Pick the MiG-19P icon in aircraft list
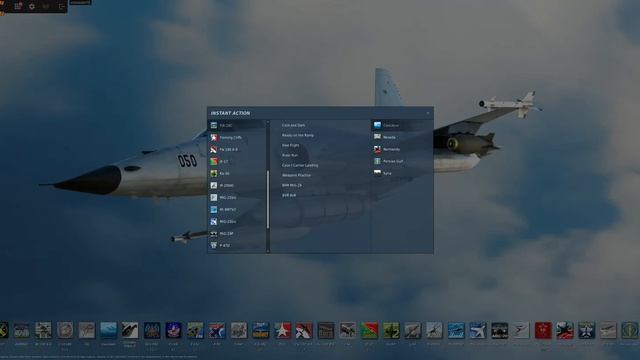The image size is (640, 360). 213,233
